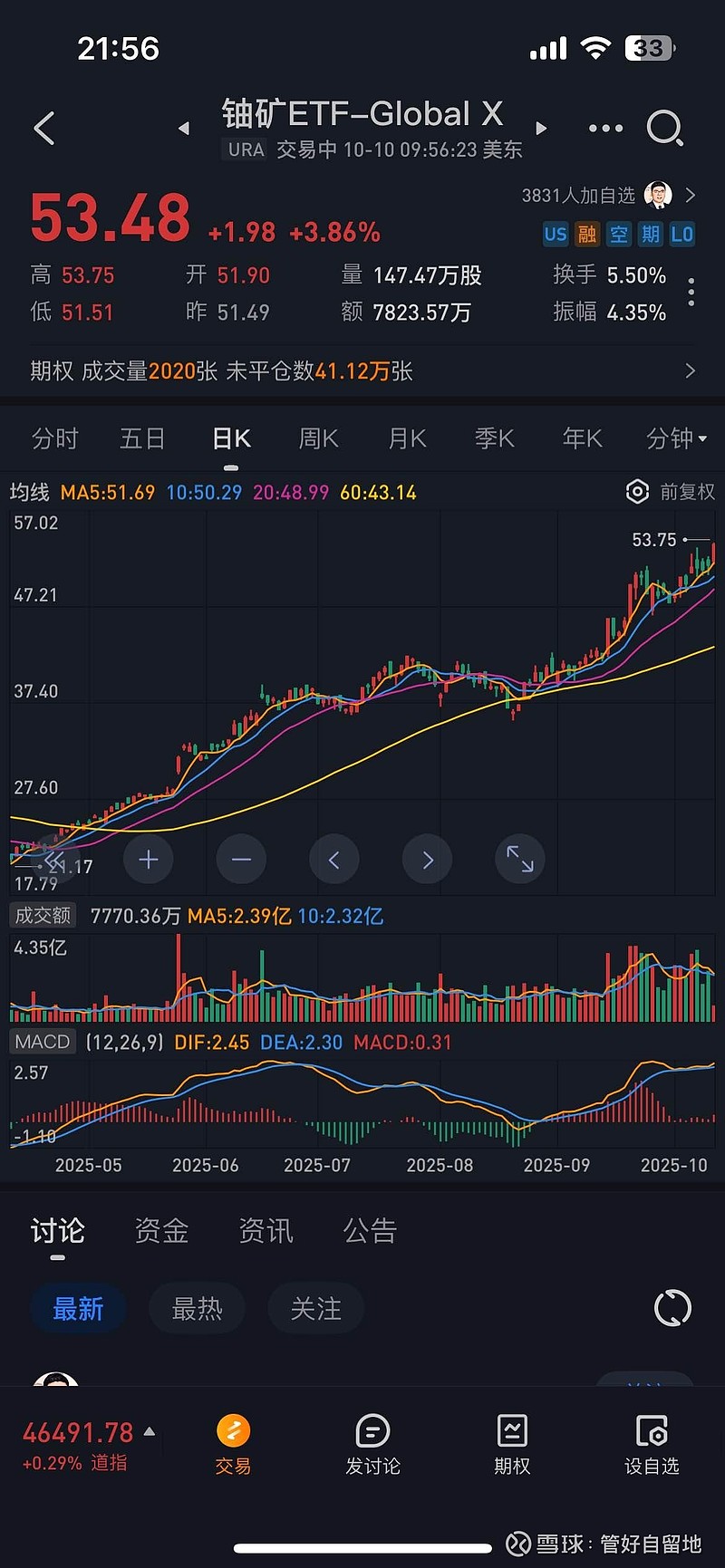725x1568 pixels.
Task: Open the 分钟 interval dropdown
Action: (x=675, y=439)
